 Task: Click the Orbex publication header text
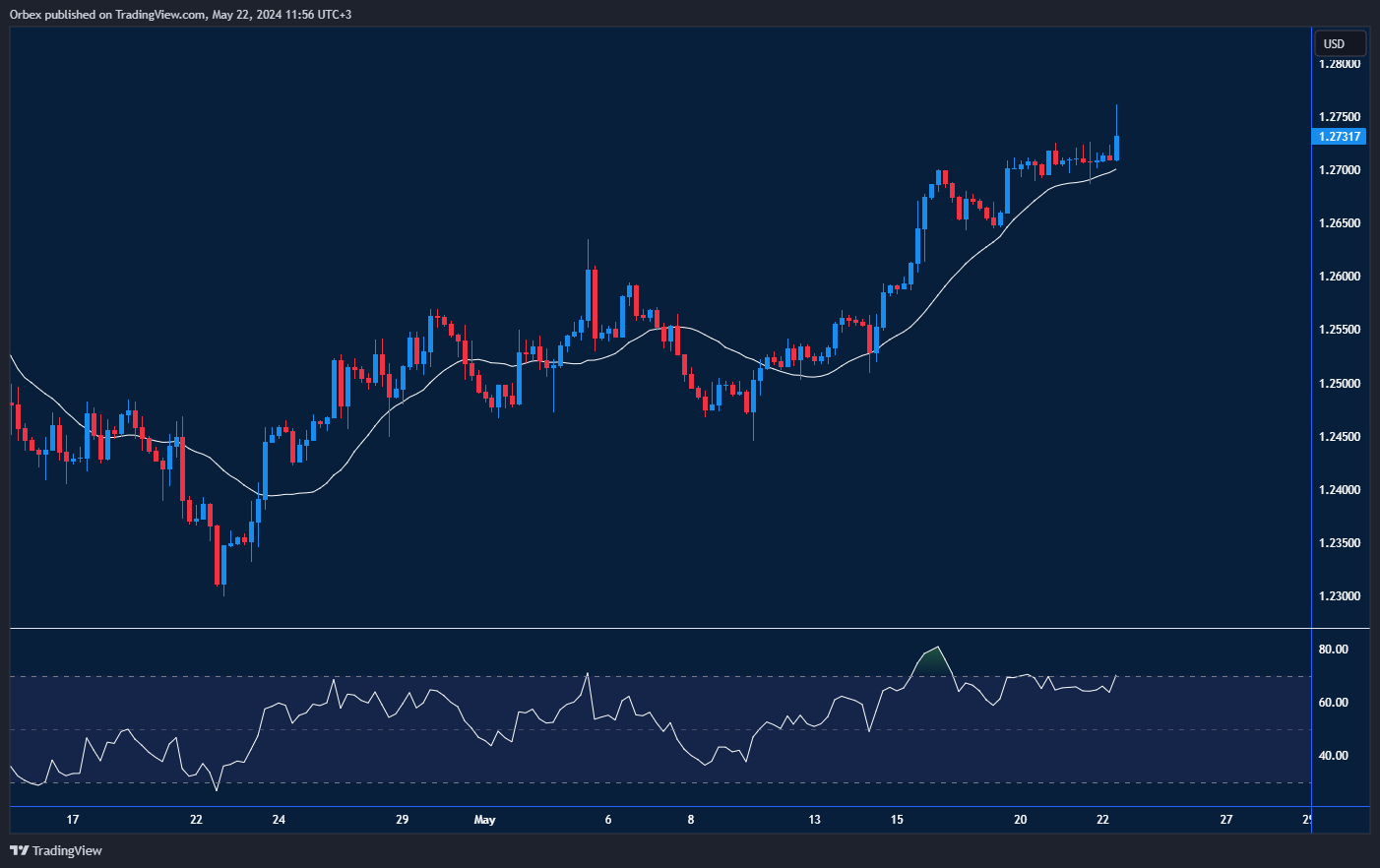pyautogui.click(x=177, y=14)
